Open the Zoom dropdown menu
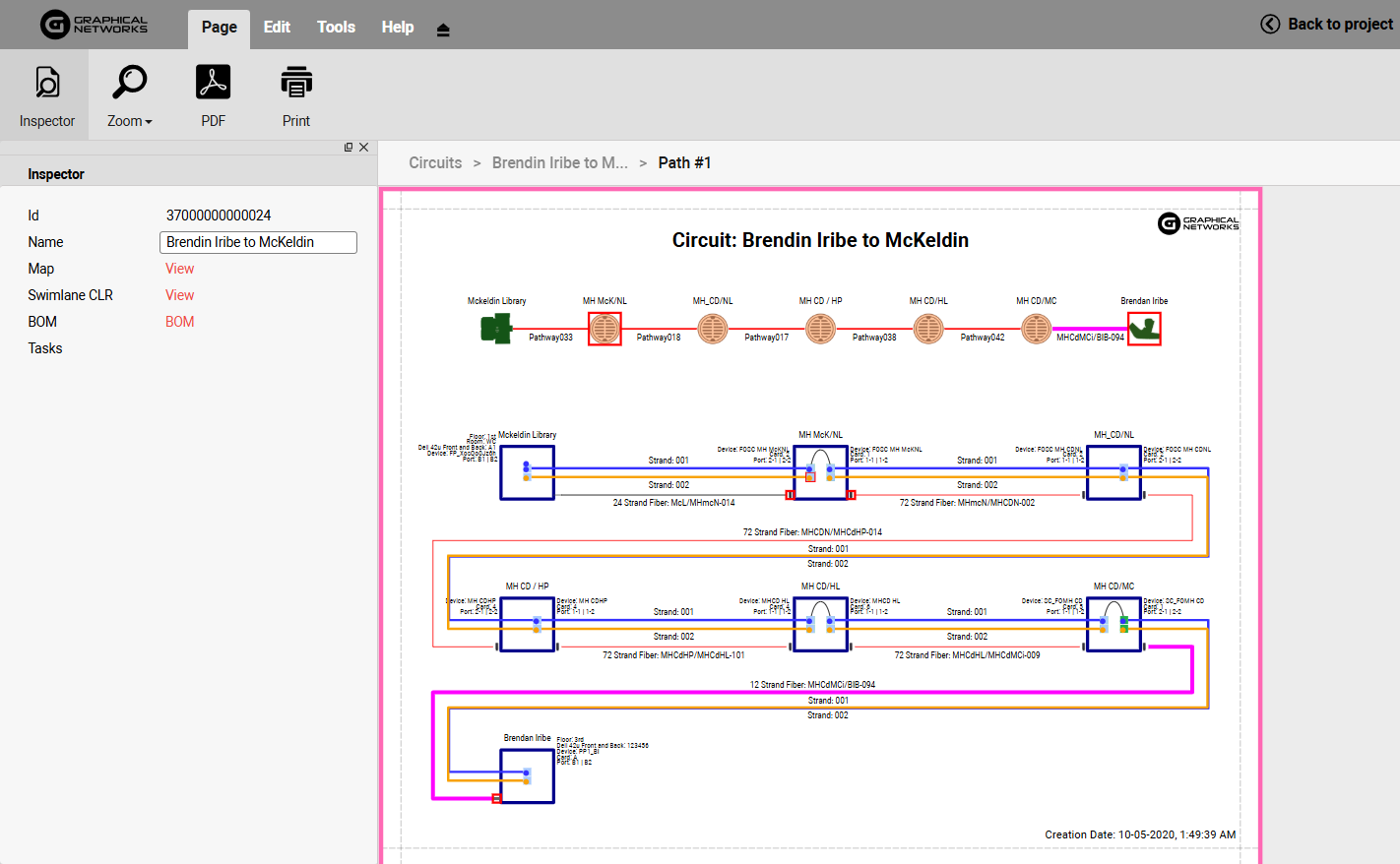 pos(129,95)
